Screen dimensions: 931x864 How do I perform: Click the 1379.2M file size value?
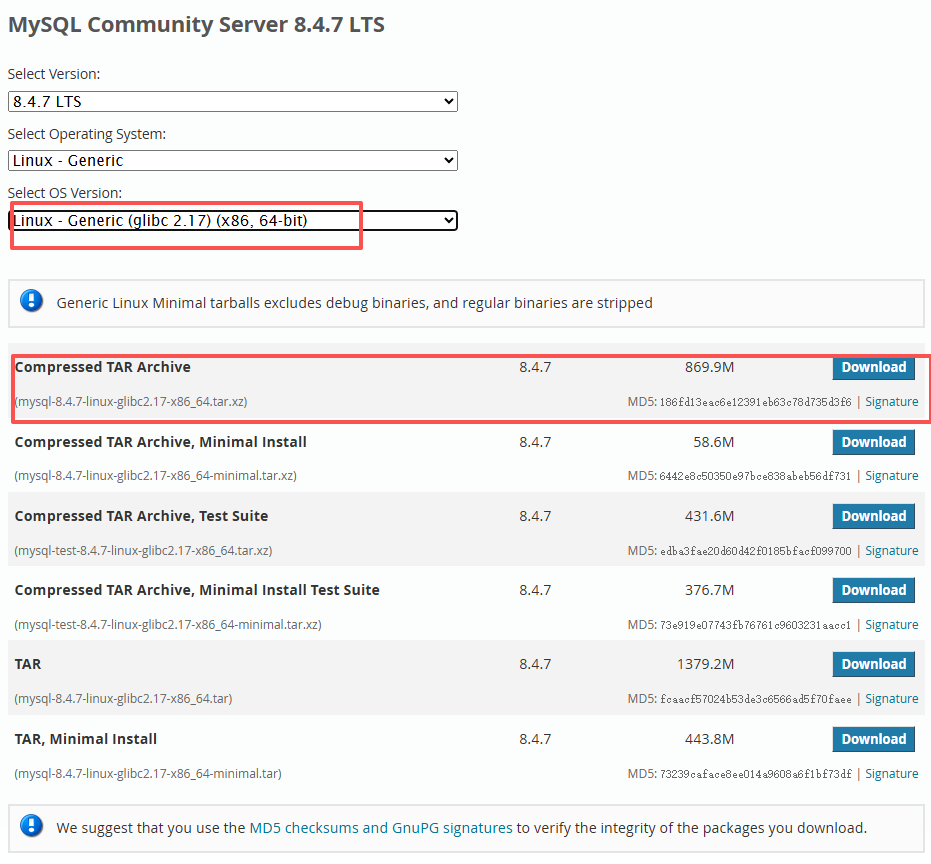[x=705, y=664]
